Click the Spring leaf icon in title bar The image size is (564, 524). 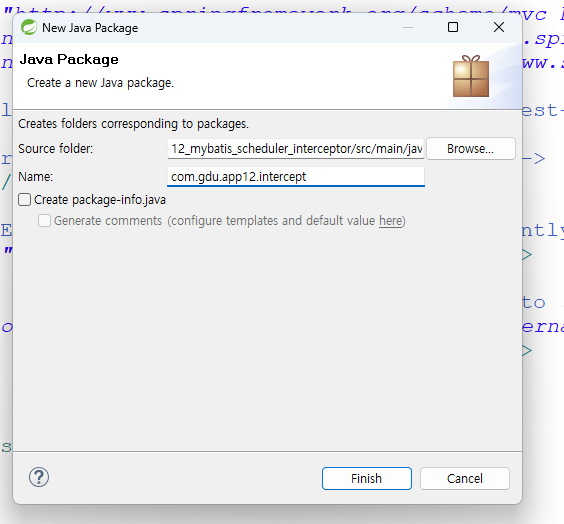(x=29, y=27)
